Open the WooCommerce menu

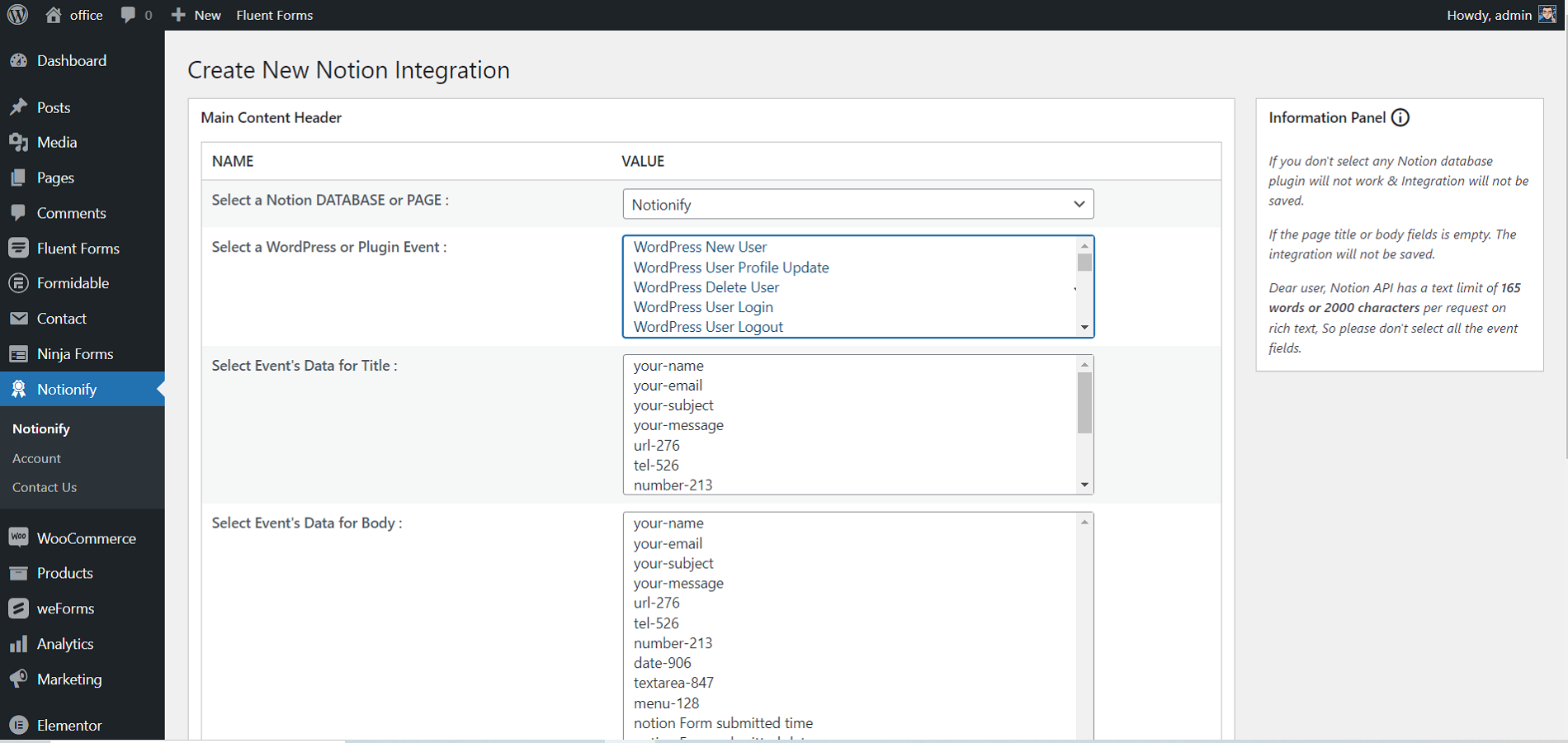point(87,538)
